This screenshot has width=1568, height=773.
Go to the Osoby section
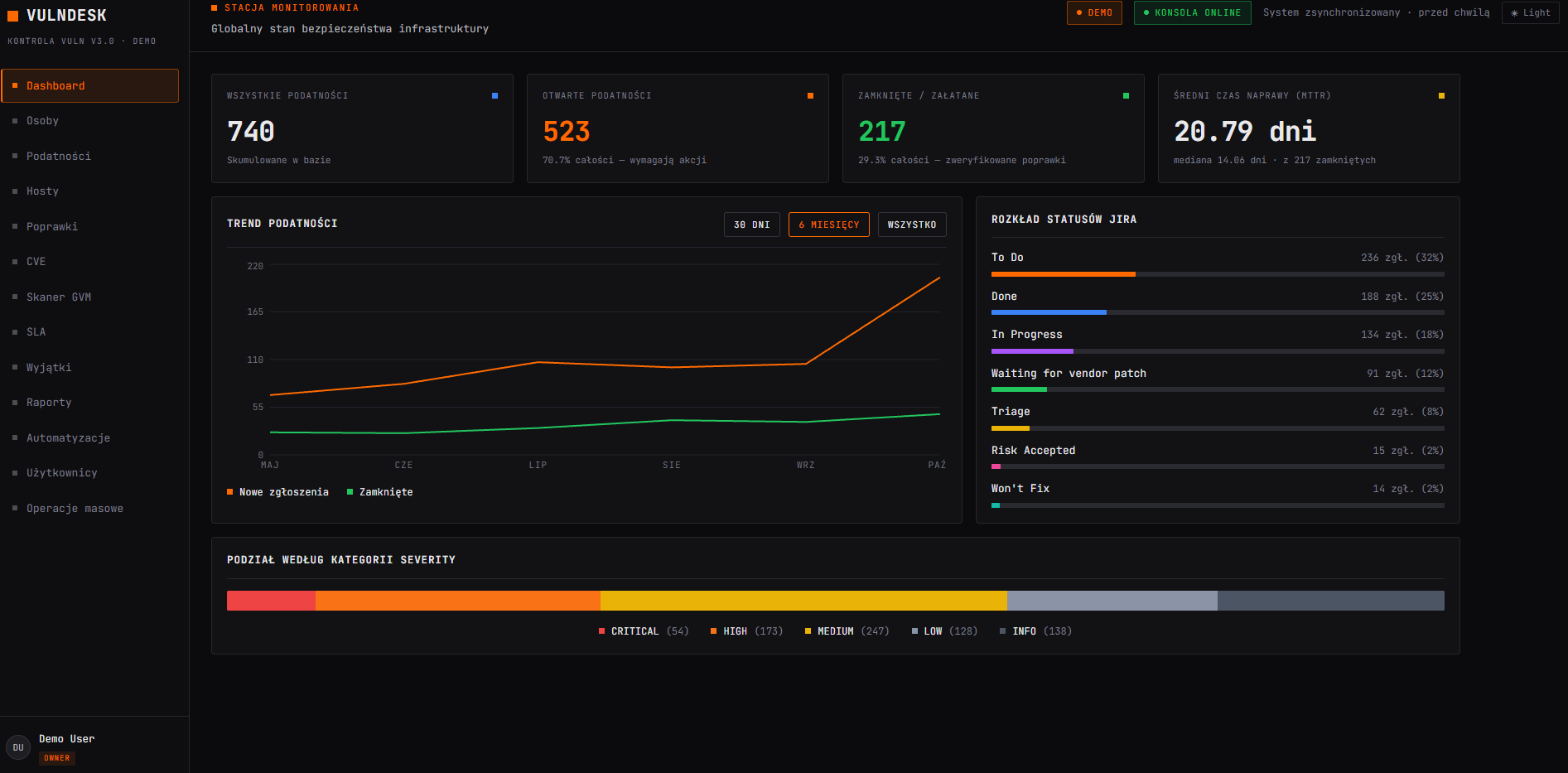coord(90,121)
